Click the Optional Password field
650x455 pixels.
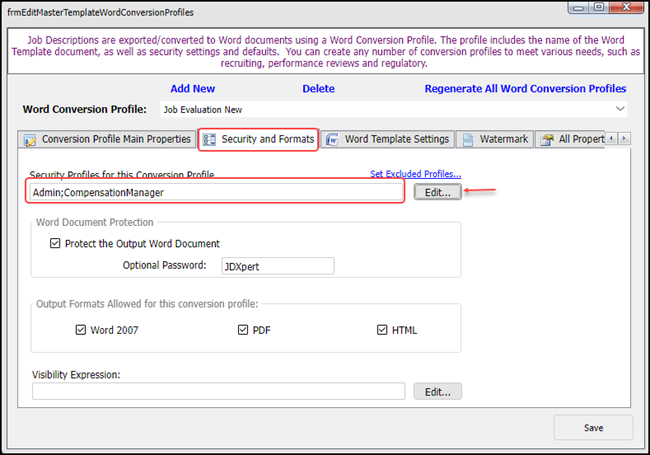click(x=278, y=266)
